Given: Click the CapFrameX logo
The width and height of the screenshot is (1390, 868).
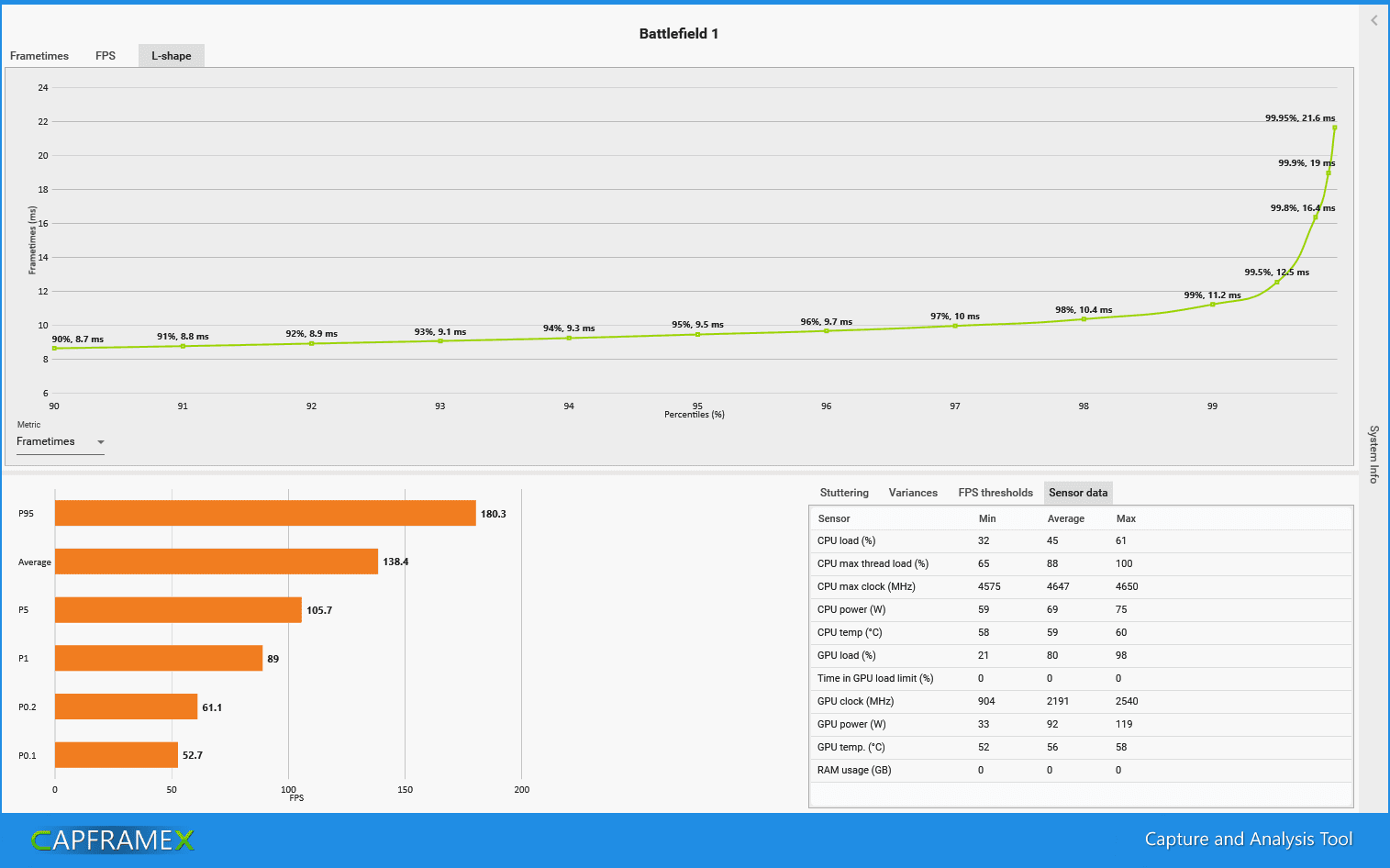Looking at the screenshot, I should pos(112,840).
